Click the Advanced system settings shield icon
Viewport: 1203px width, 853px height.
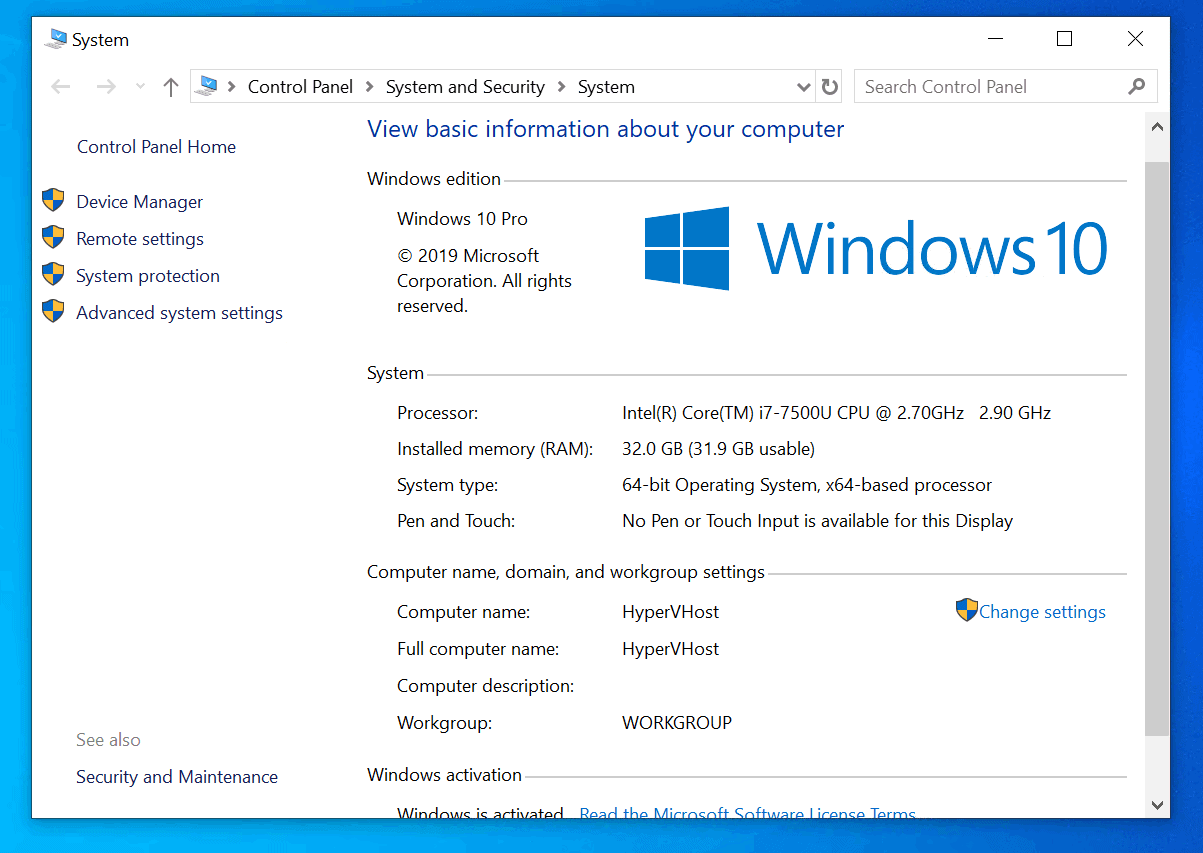53,312
